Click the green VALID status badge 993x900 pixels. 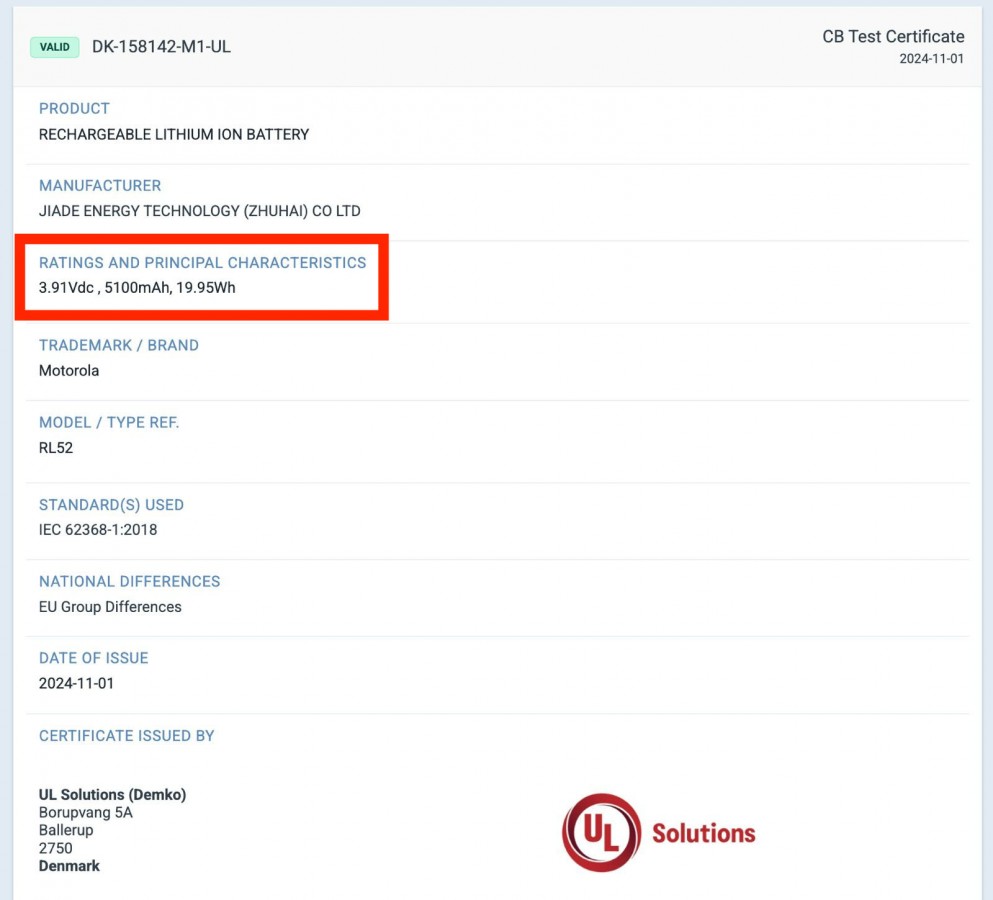(54, 47)
